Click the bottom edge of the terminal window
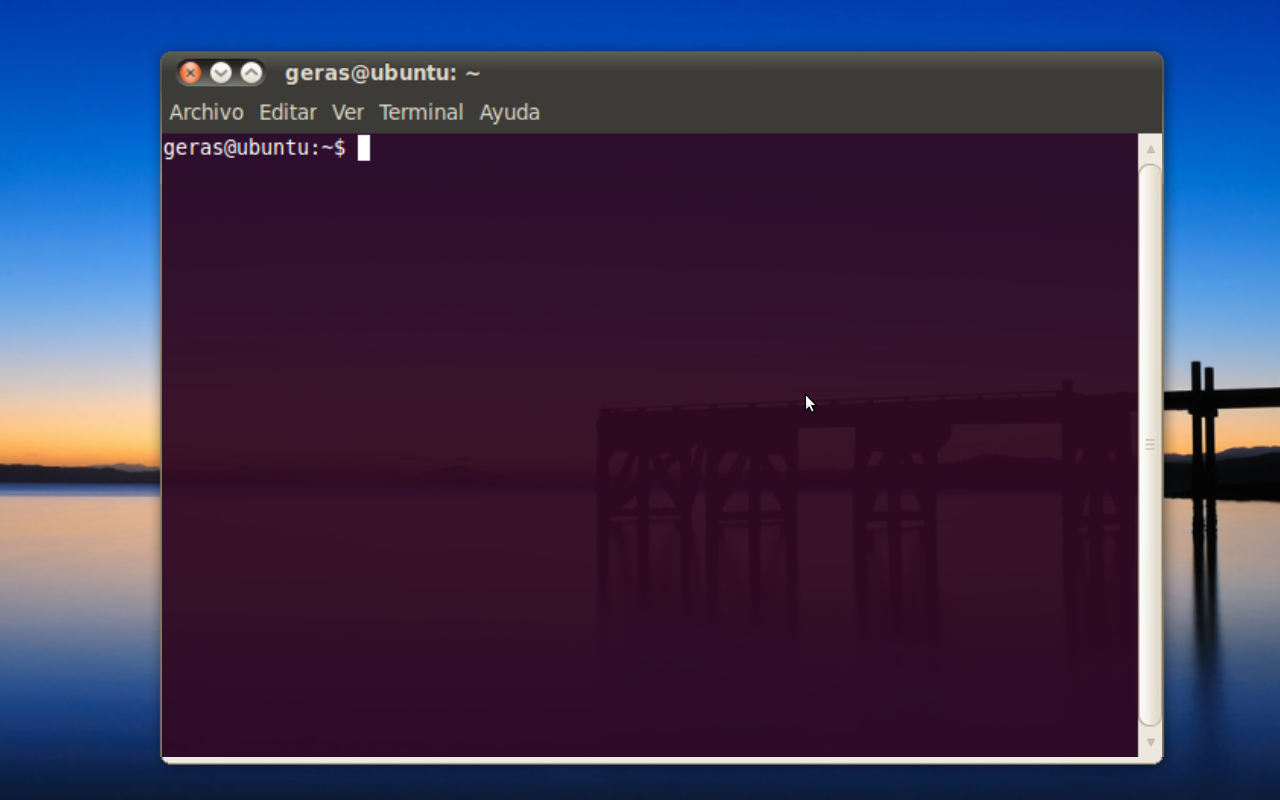 point(660,759)
